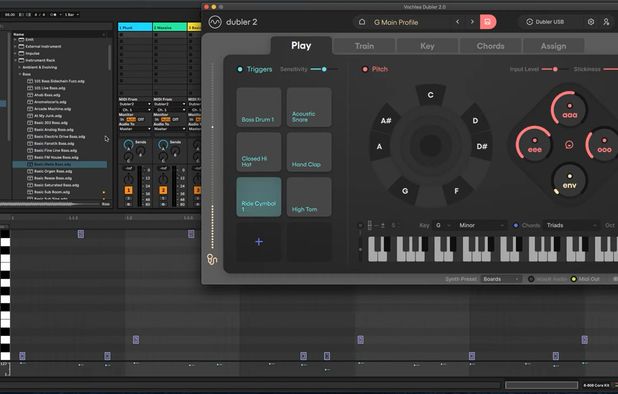Set track 1 Monitor to Off

[141, 119]
